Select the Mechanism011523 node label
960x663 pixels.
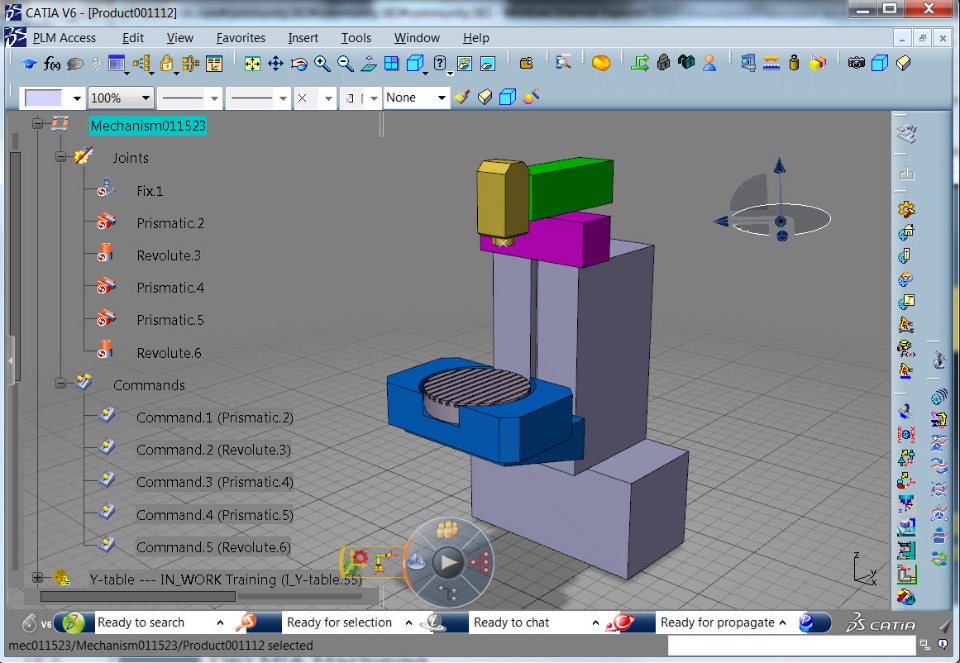[x=148, y=126]
